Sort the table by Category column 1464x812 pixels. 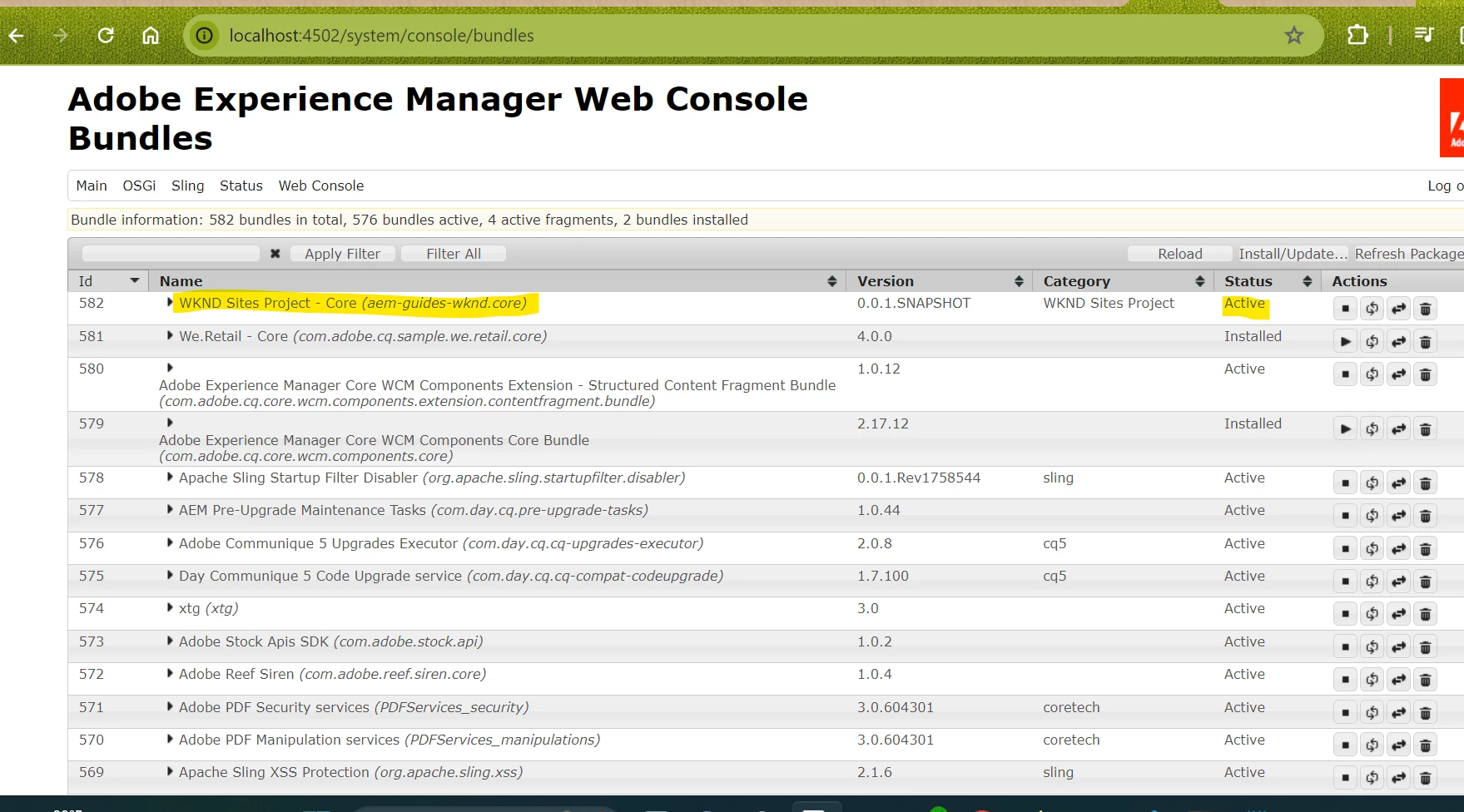(1123, 281)
